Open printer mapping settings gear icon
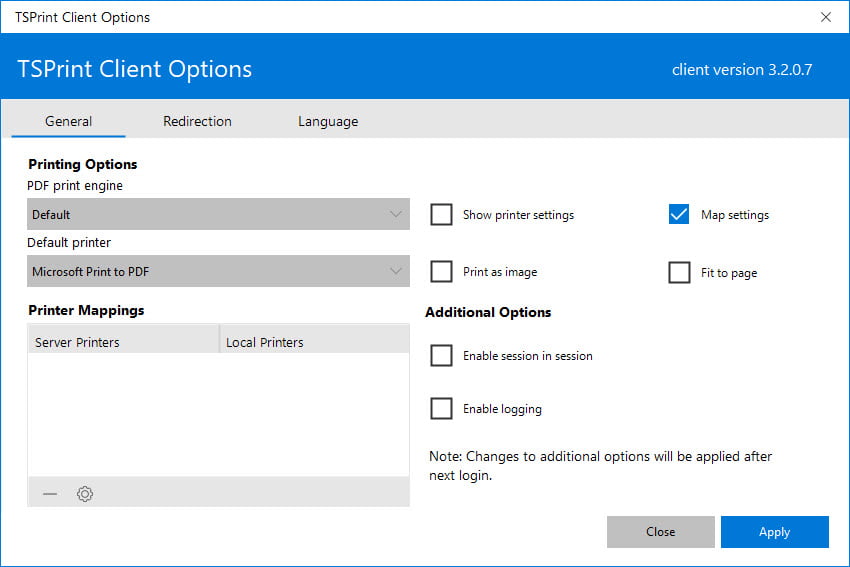This screenshot has width=850, height=567. point(85,493)
